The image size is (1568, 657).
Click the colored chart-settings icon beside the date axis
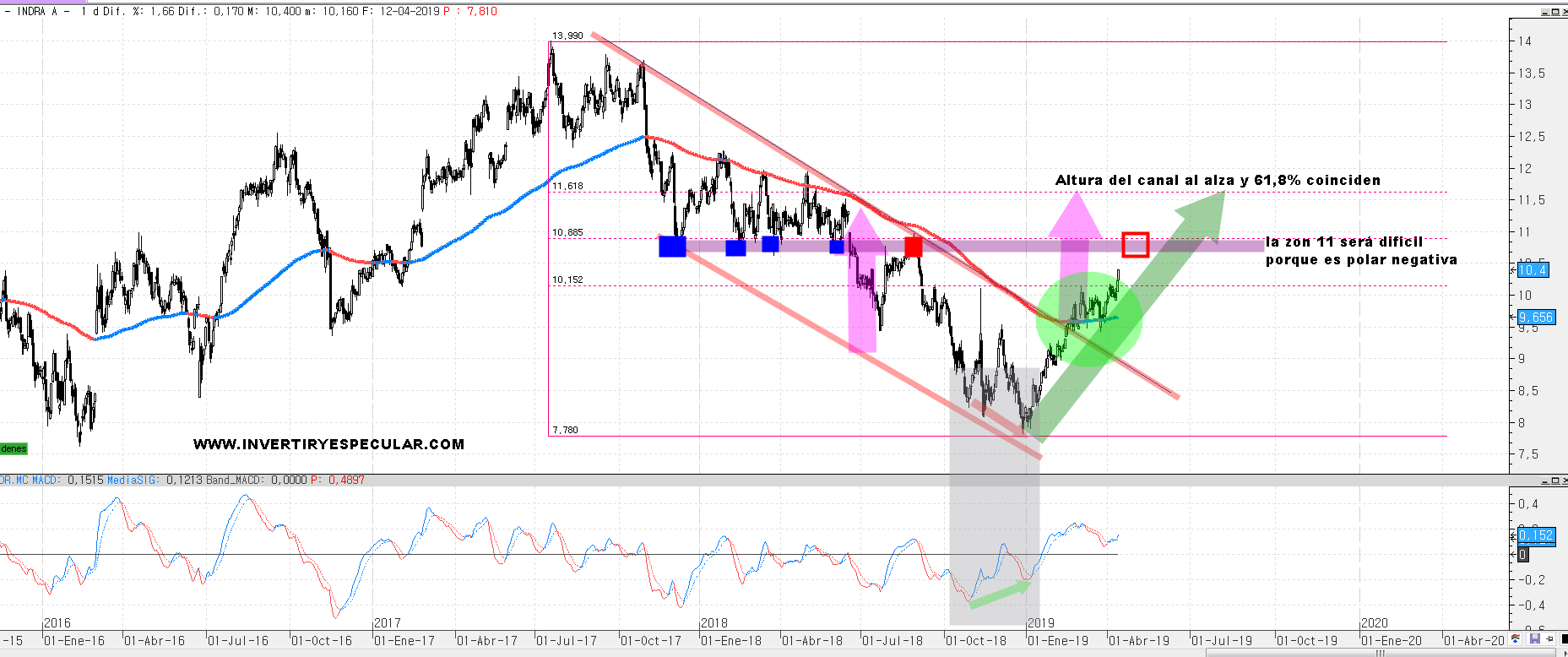(1517, 639)
